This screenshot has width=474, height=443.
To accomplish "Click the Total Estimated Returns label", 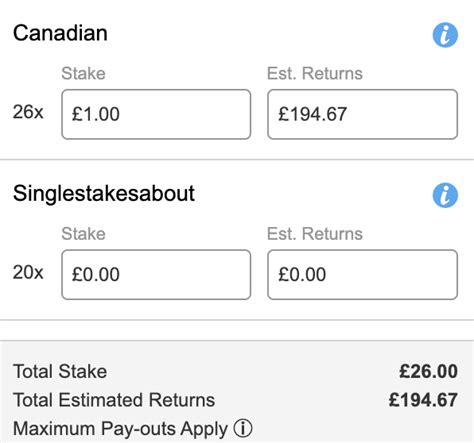I will (114, 400).
